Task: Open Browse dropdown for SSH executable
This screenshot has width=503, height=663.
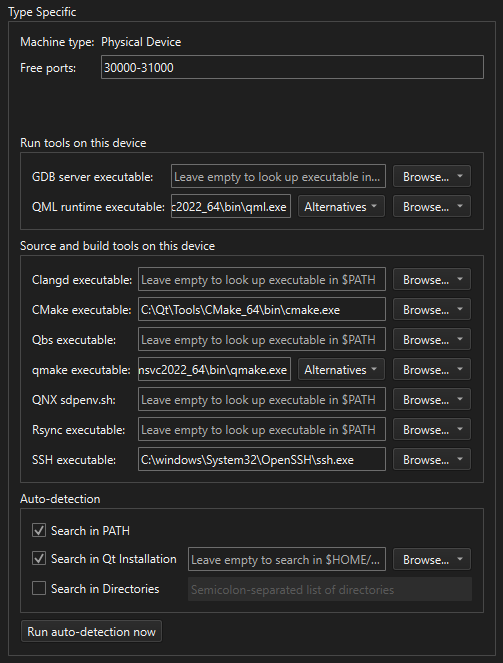Action: pos(432,460)
